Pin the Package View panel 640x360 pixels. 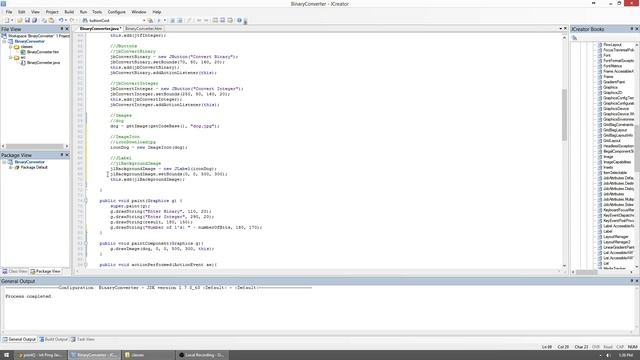62,155
